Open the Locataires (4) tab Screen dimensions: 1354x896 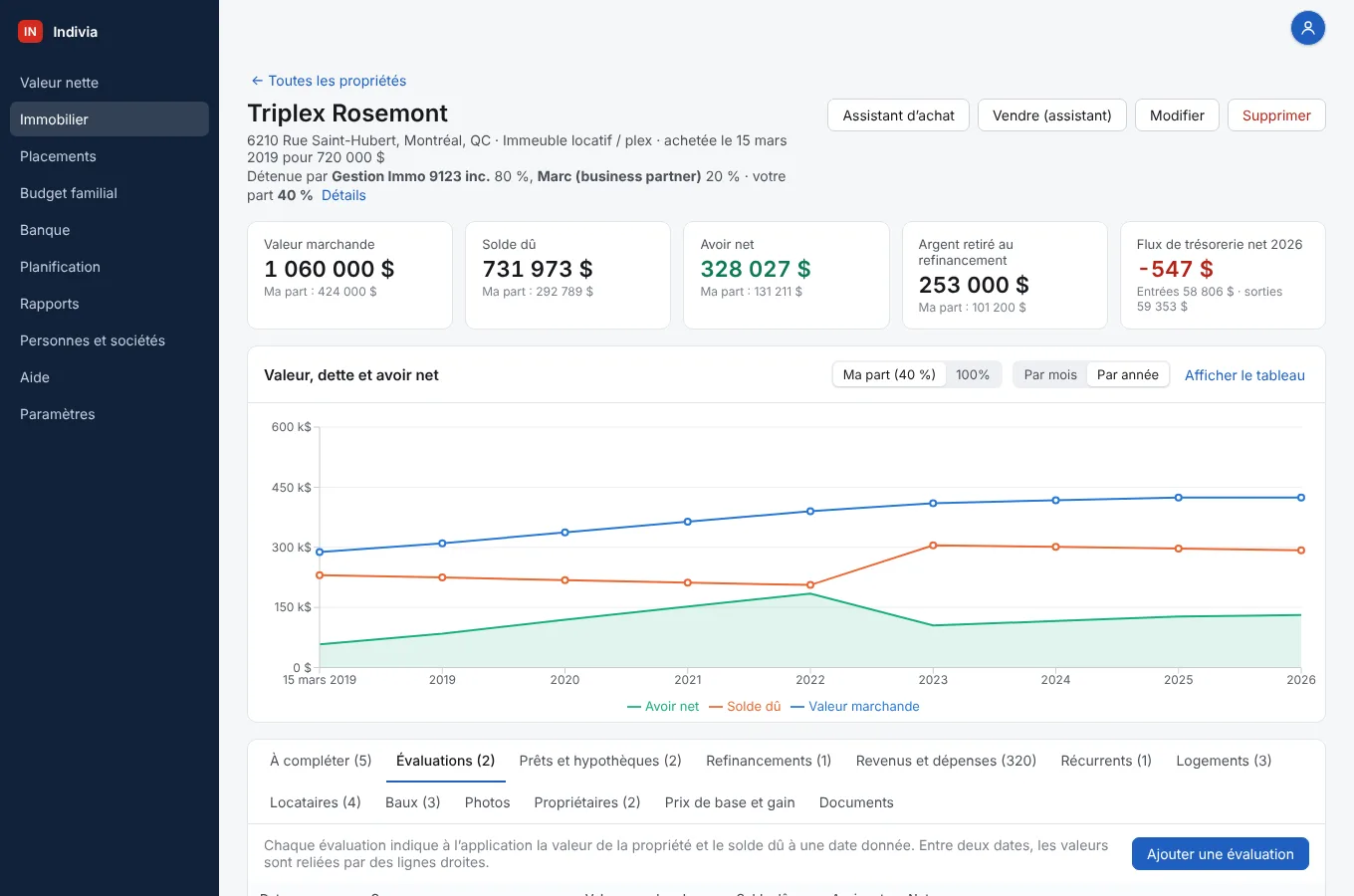tap(316, 802)
